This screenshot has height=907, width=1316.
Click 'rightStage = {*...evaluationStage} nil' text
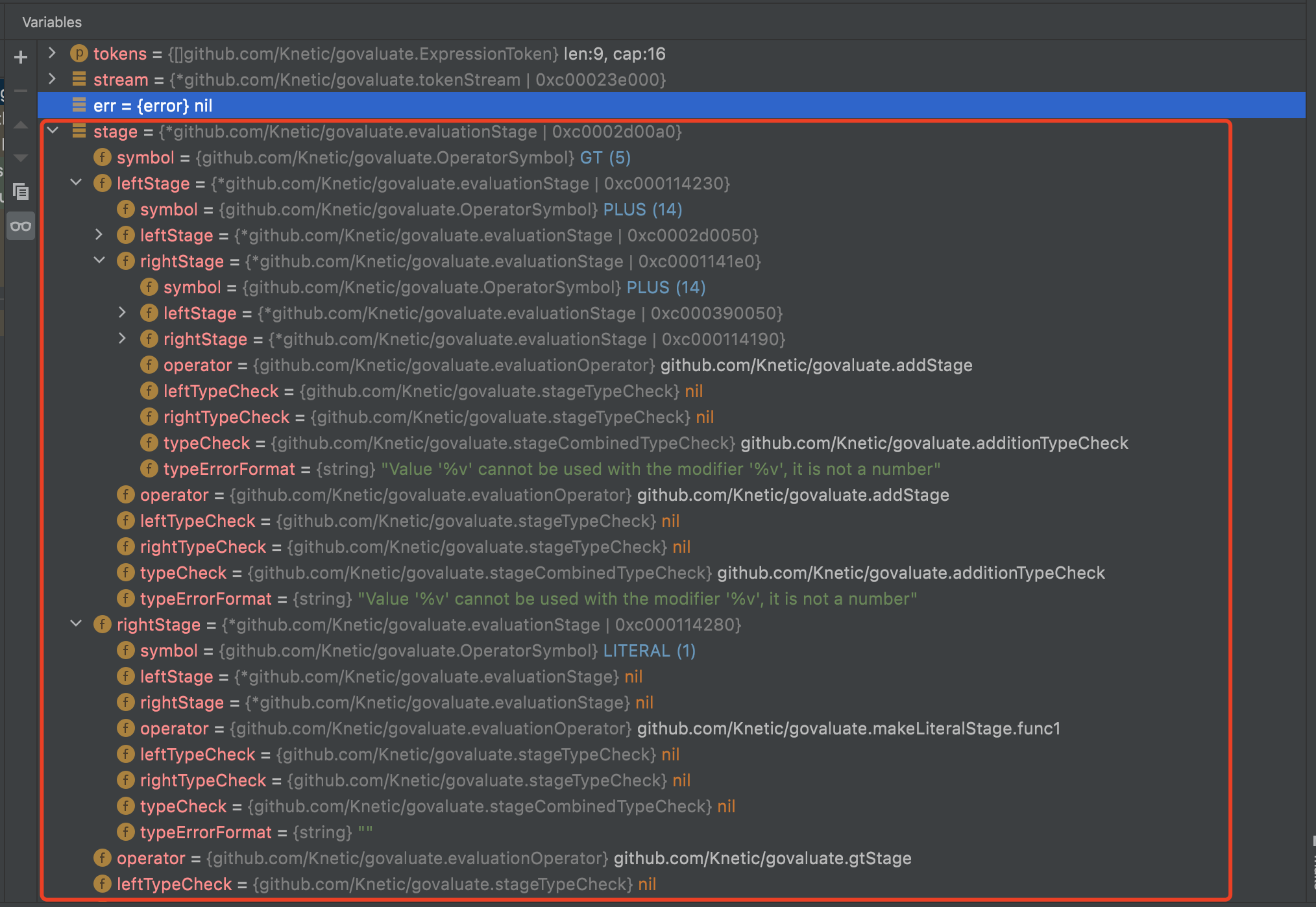pyautogui.click(x=396, y=702)
